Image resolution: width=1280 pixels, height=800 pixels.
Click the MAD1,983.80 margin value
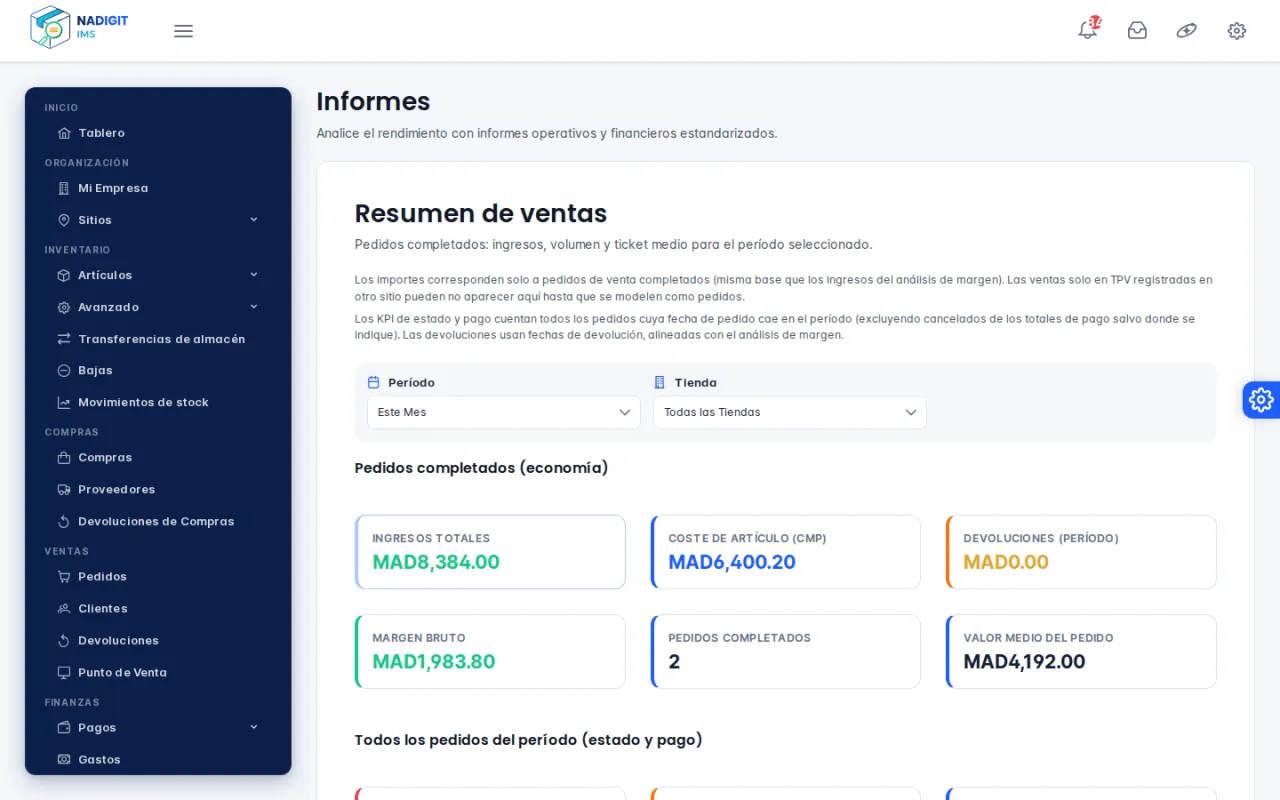(434, 661)
